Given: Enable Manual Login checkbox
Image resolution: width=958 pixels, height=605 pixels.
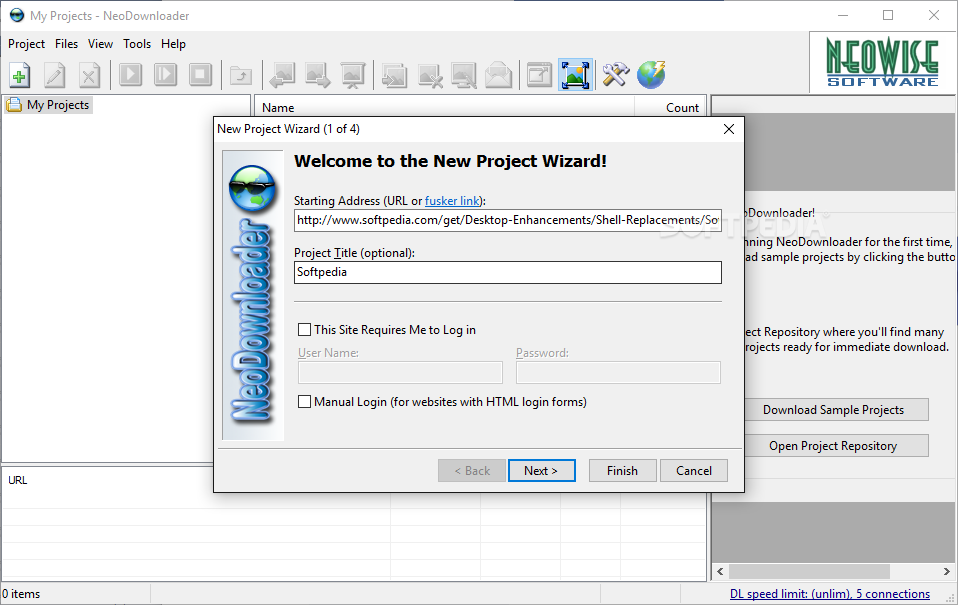Looking at the screenshot, I should coord(304,402).
